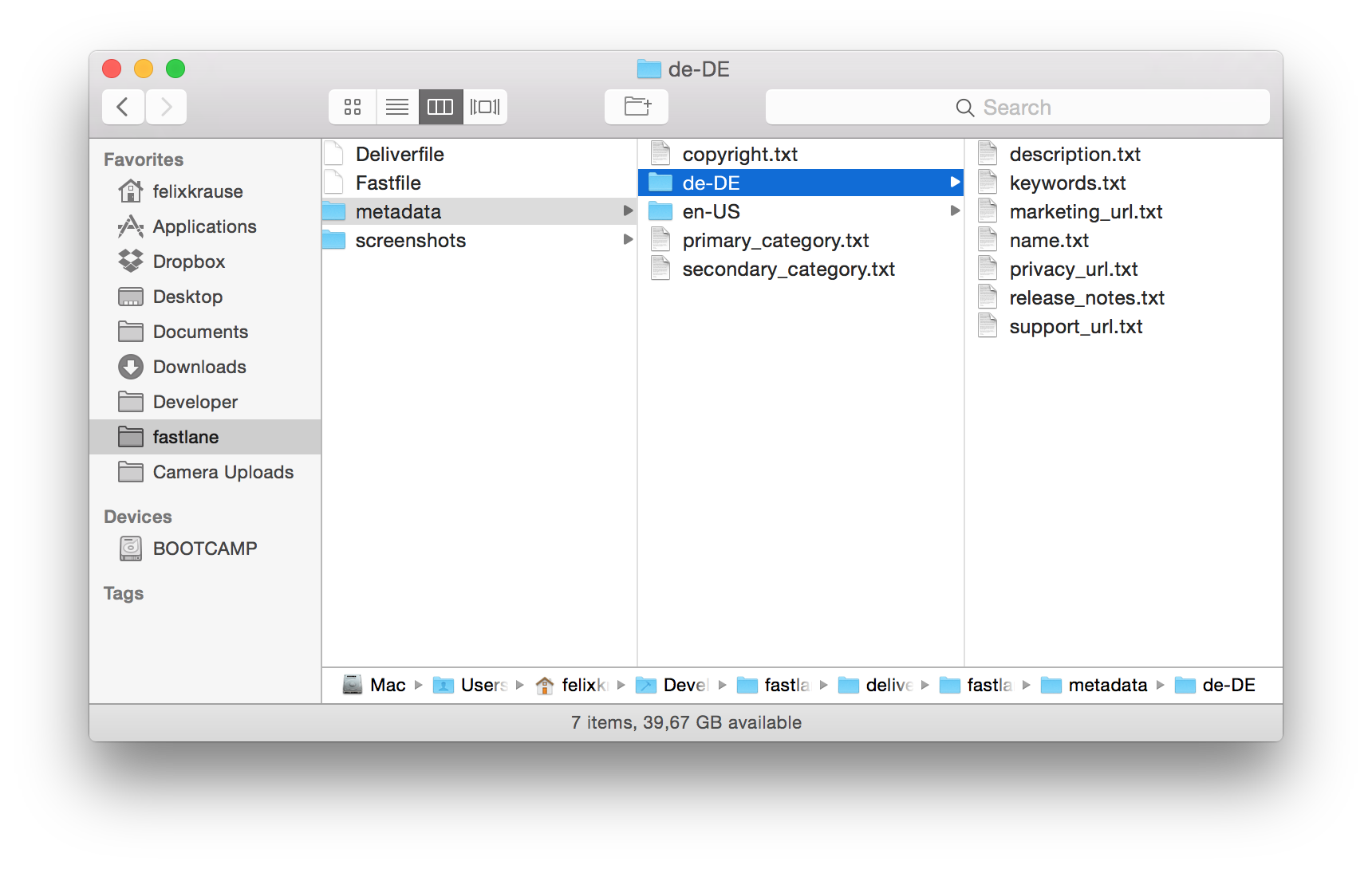Select the Fastfile document
This screenshot has height=869, width=1372.
click(479, 183)
